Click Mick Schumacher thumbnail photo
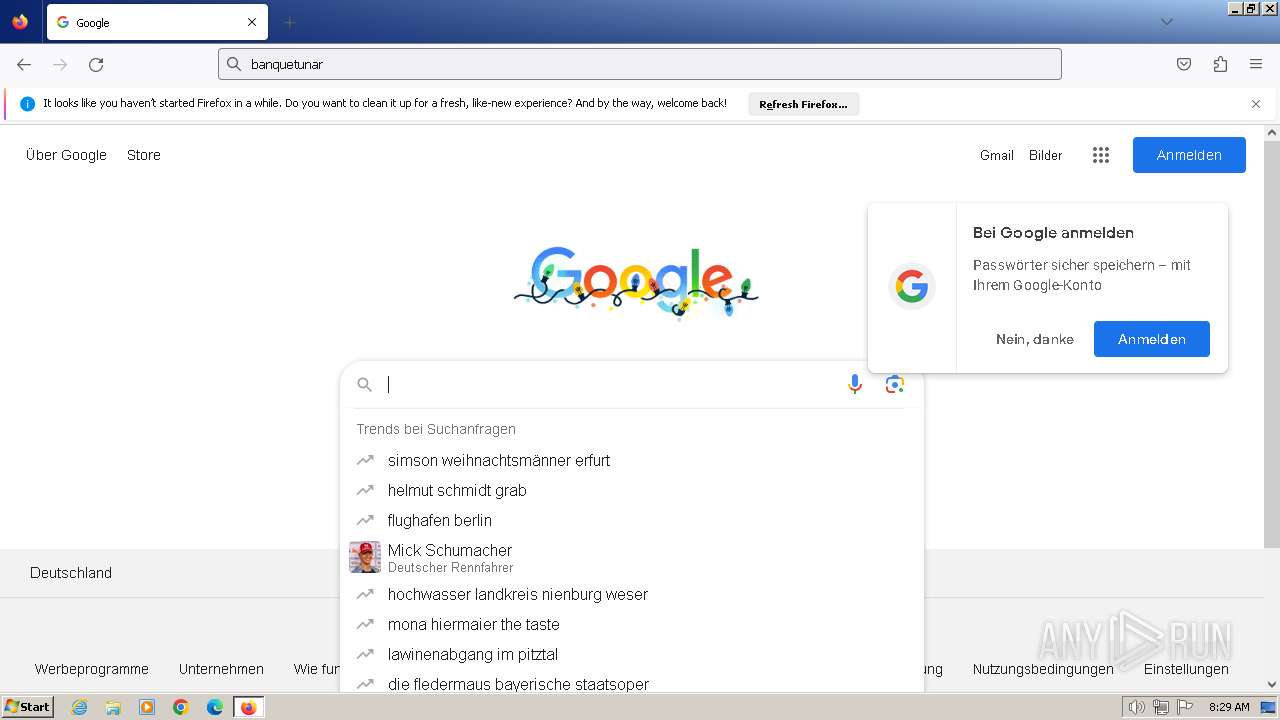Screen dimensions: 1280x720 pos(365,557)
